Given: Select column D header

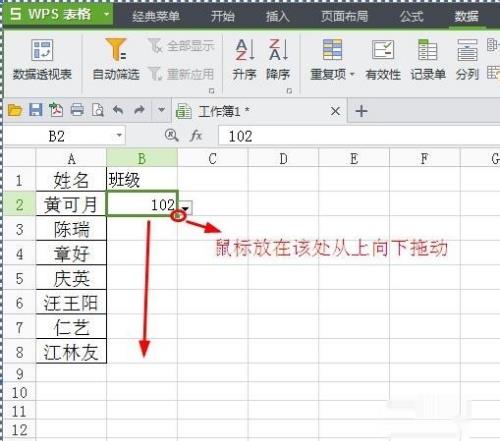Looking at the screenshot, I should [283, 158].
